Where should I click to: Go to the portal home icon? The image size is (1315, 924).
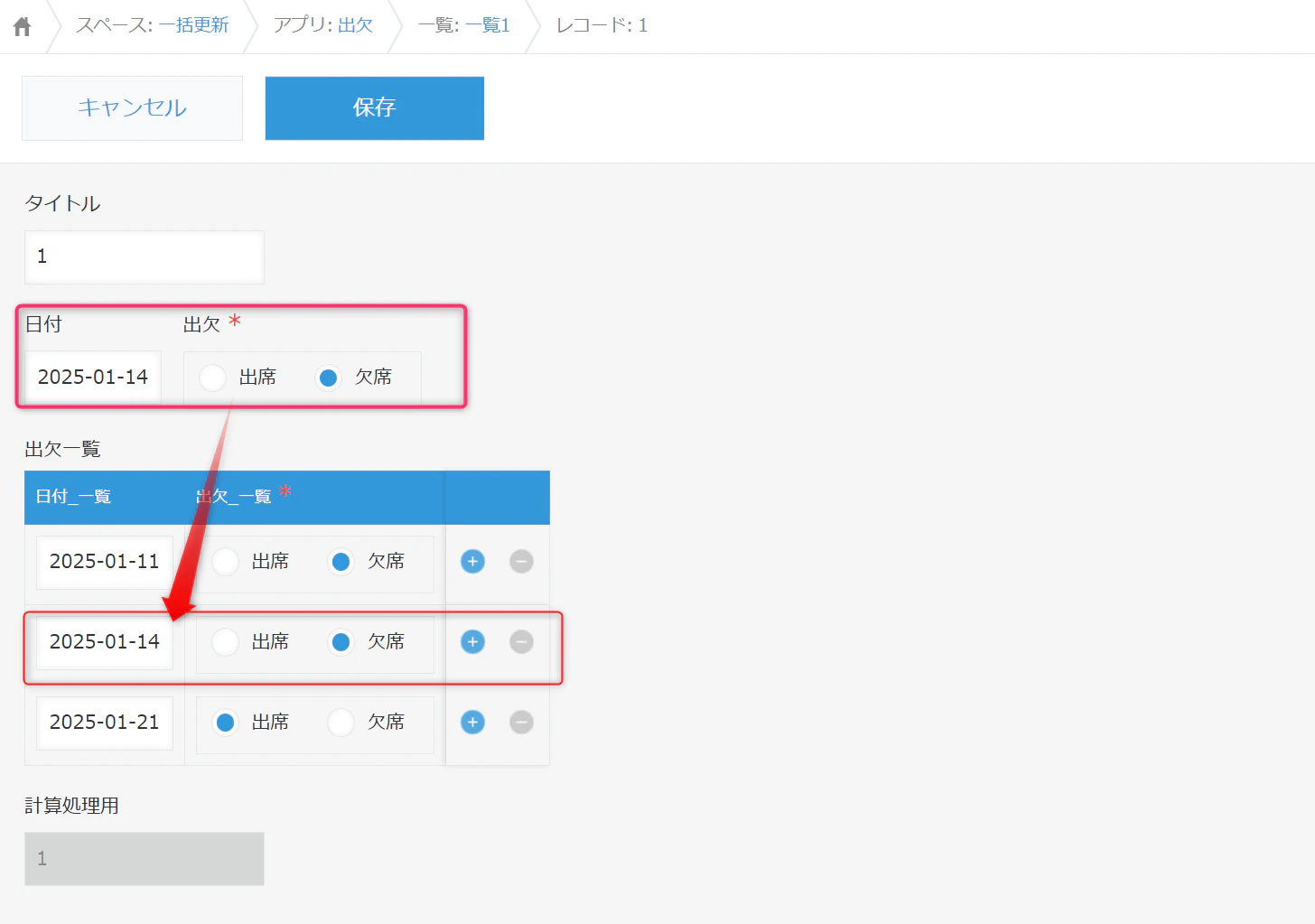pos(23,26)
